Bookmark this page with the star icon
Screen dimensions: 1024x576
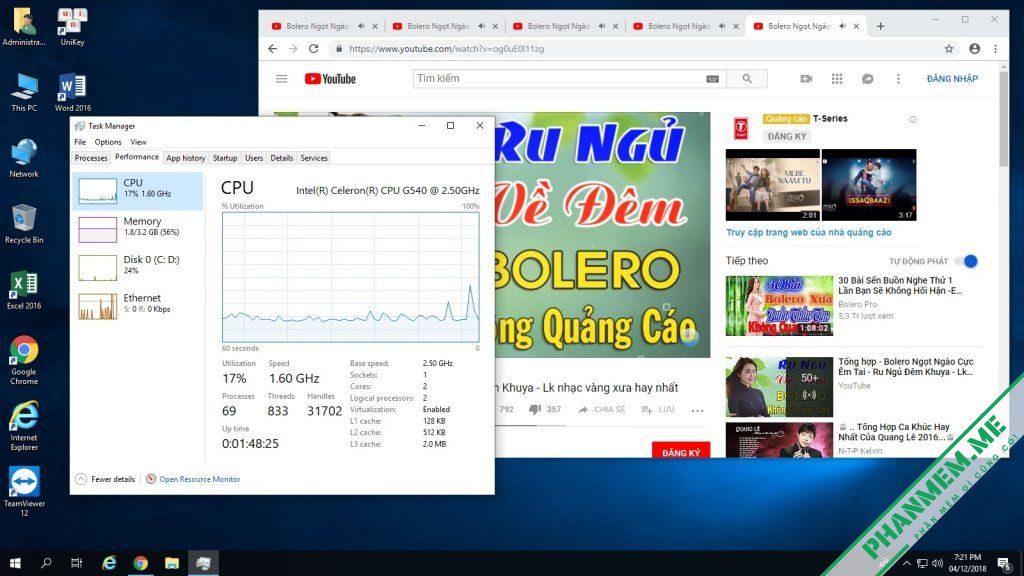[x=948, y=48]
